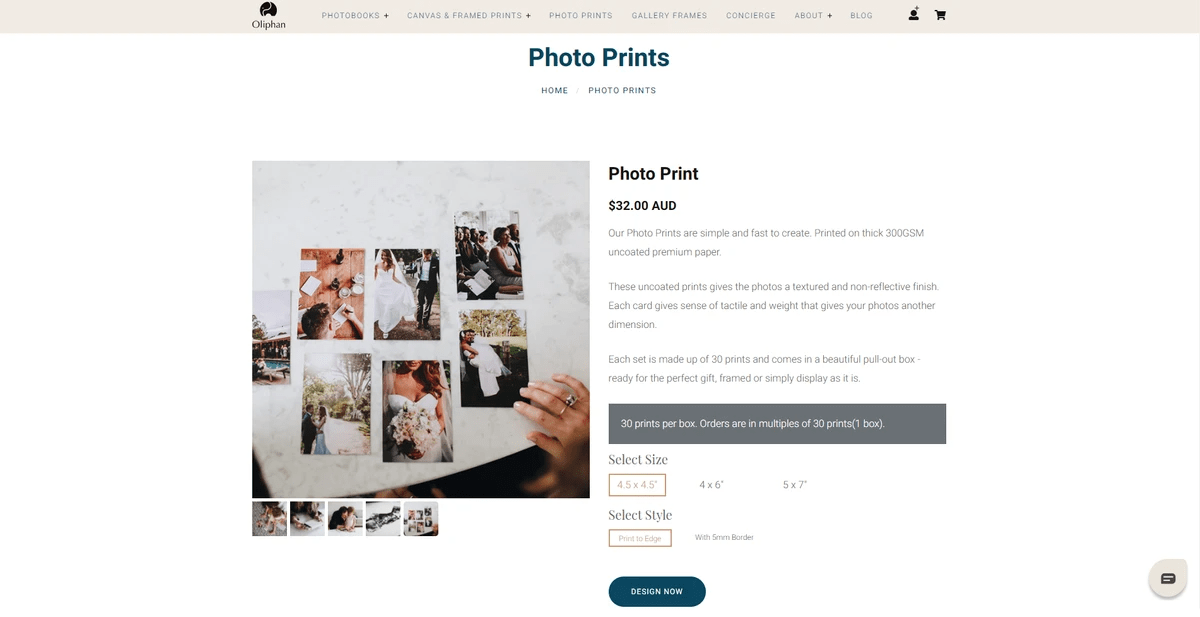Expand the About menu
The width and height of the screenshot is (1200, 617).
[x=813, y=16]
